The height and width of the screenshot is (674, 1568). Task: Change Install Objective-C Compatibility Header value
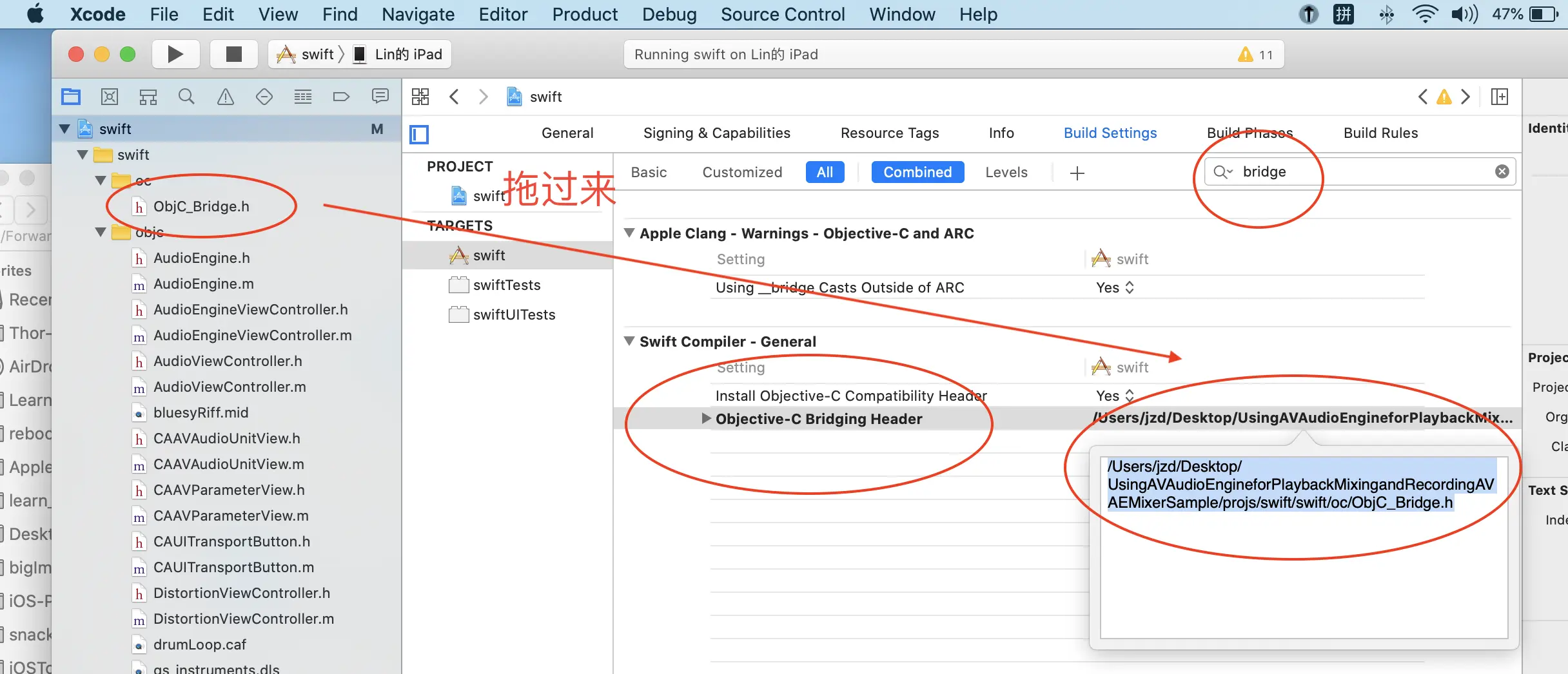1115,396
